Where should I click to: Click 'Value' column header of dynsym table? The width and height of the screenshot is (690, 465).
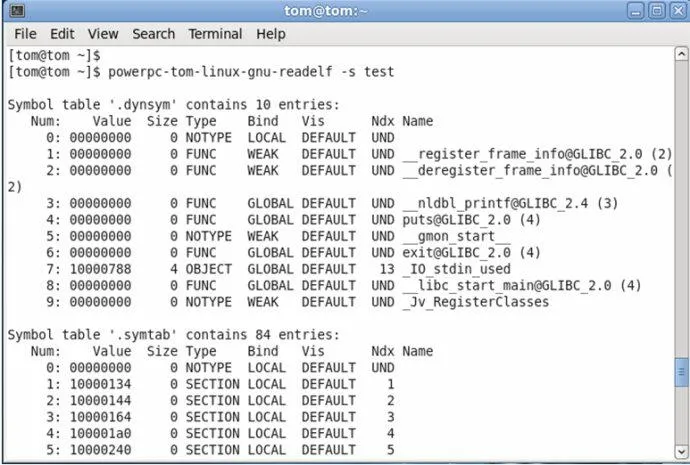coord(112,121)
